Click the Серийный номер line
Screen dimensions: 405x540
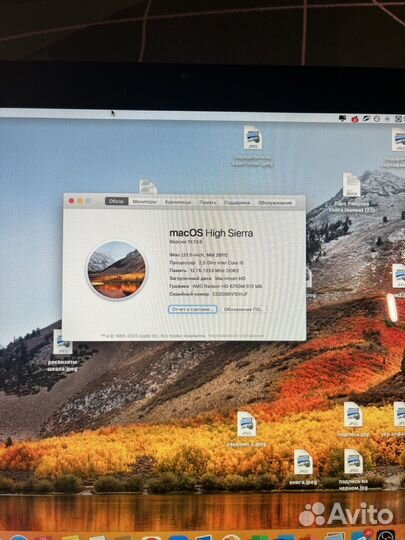point(208,294)
